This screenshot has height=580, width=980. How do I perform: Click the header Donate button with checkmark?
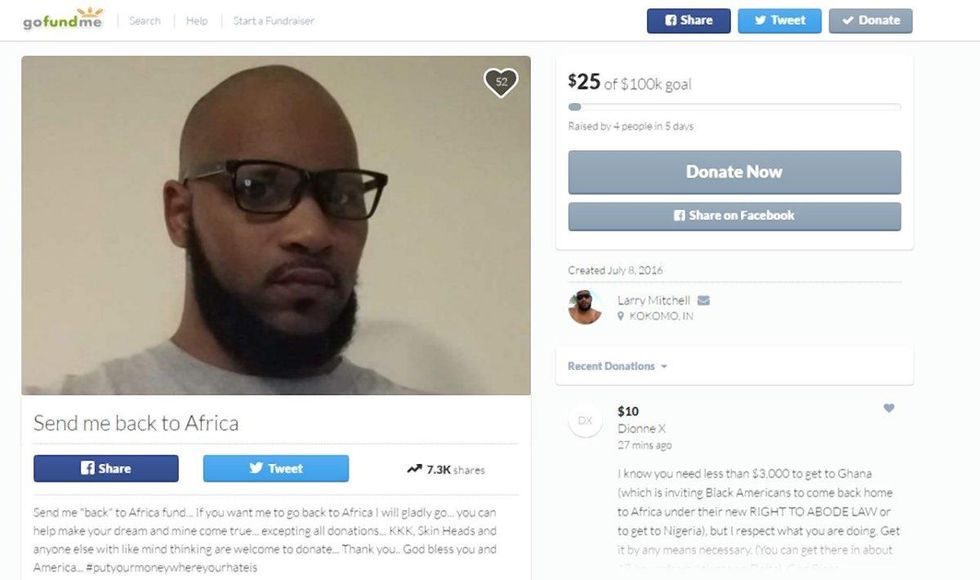(871, 21)
